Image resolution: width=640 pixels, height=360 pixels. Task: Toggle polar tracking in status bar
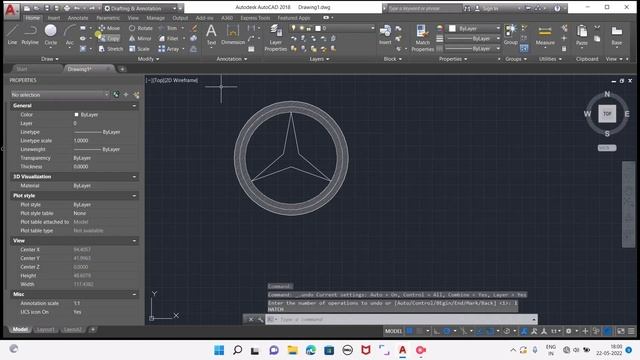pos(447,331)
